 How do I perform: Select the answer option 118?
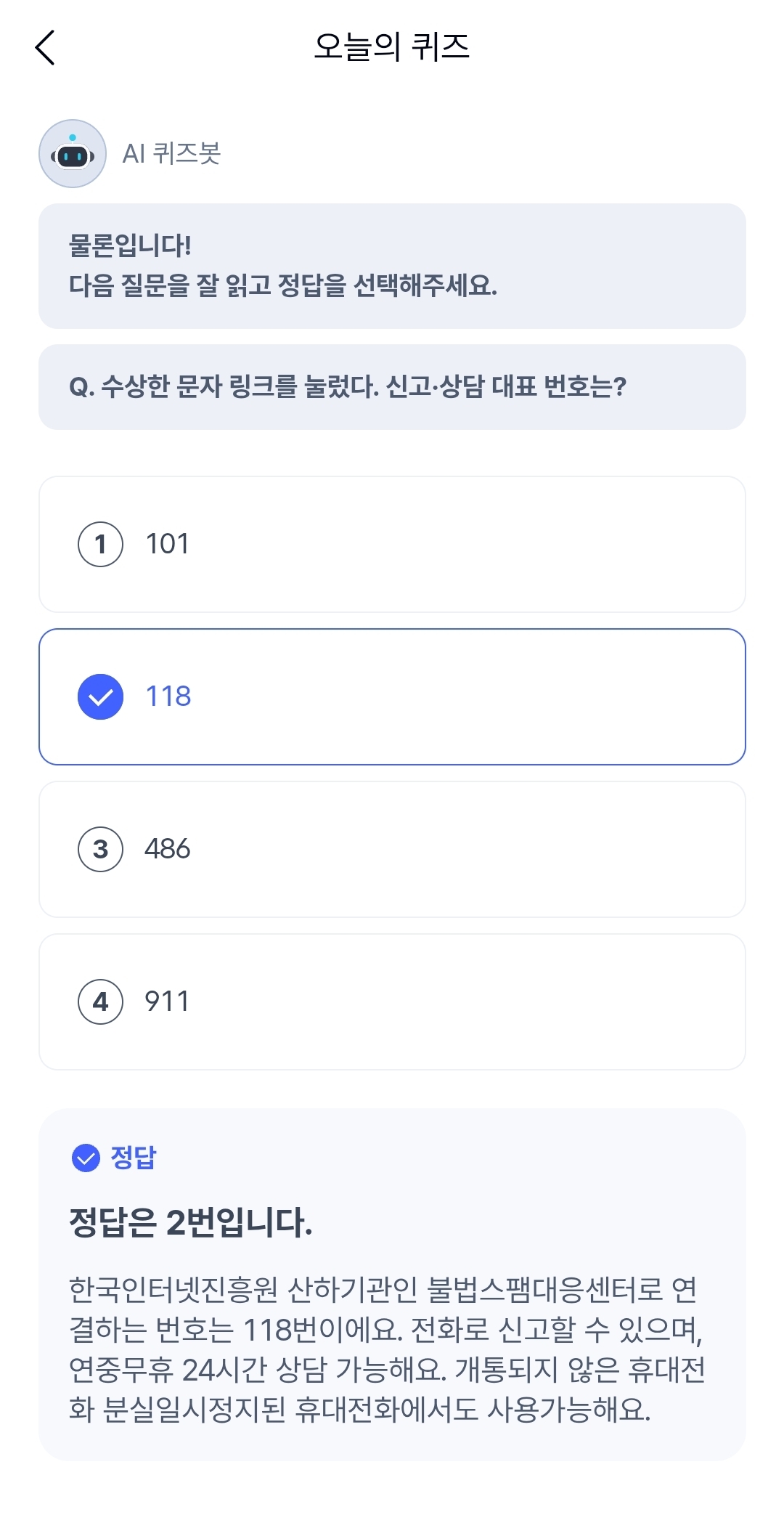pos(392,697)
